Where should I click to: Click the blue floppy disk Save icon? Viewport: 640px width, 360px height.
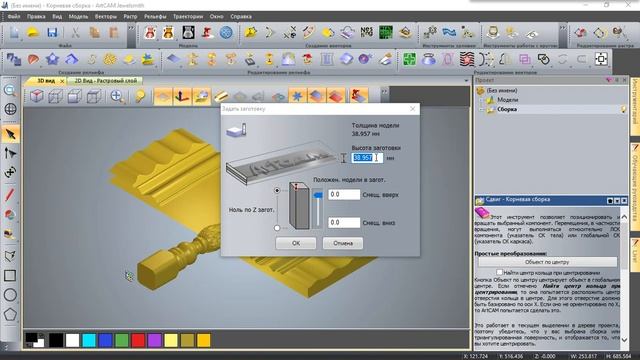tap(52, 32)
